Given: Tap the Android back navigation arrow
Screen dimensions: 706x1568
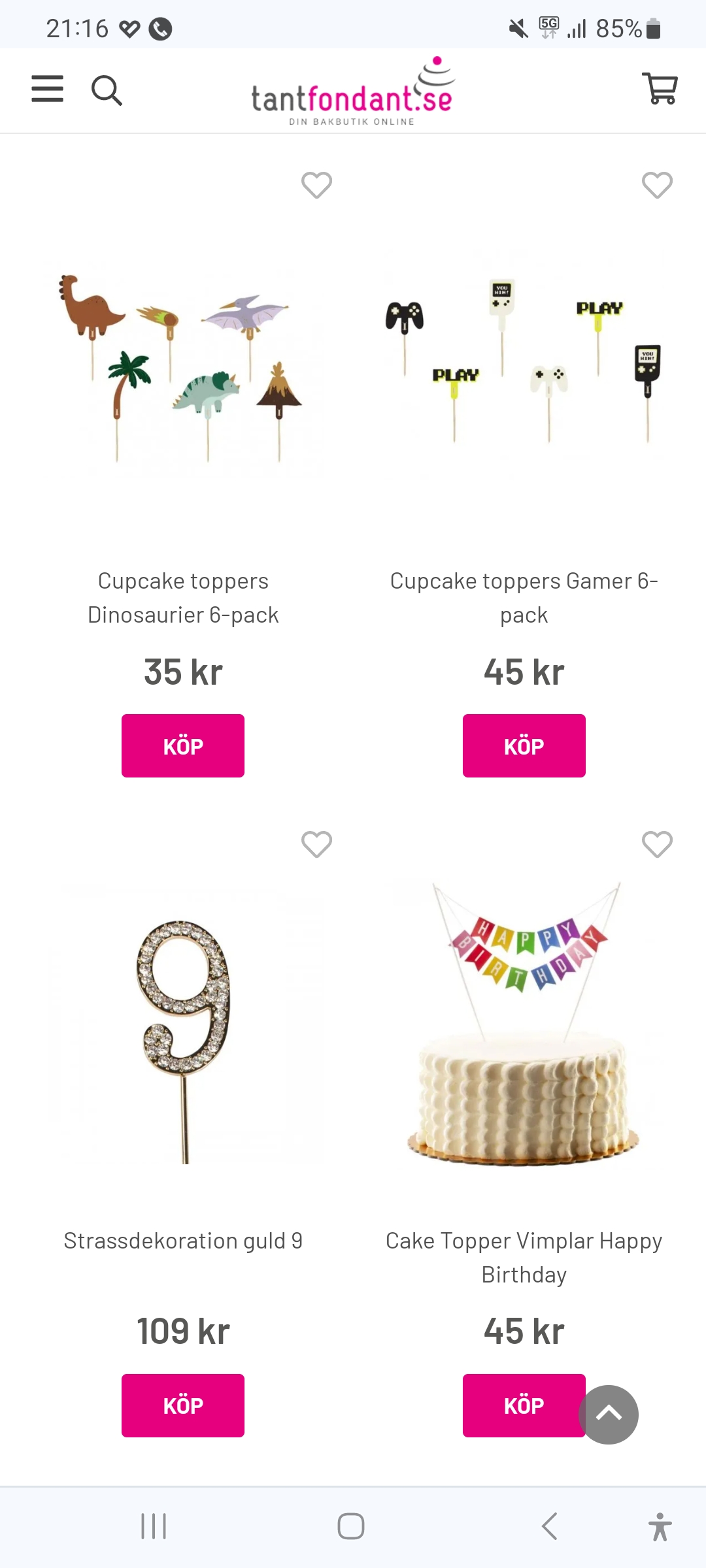Looking at the screenshot, I should (x=550, y=1527).
